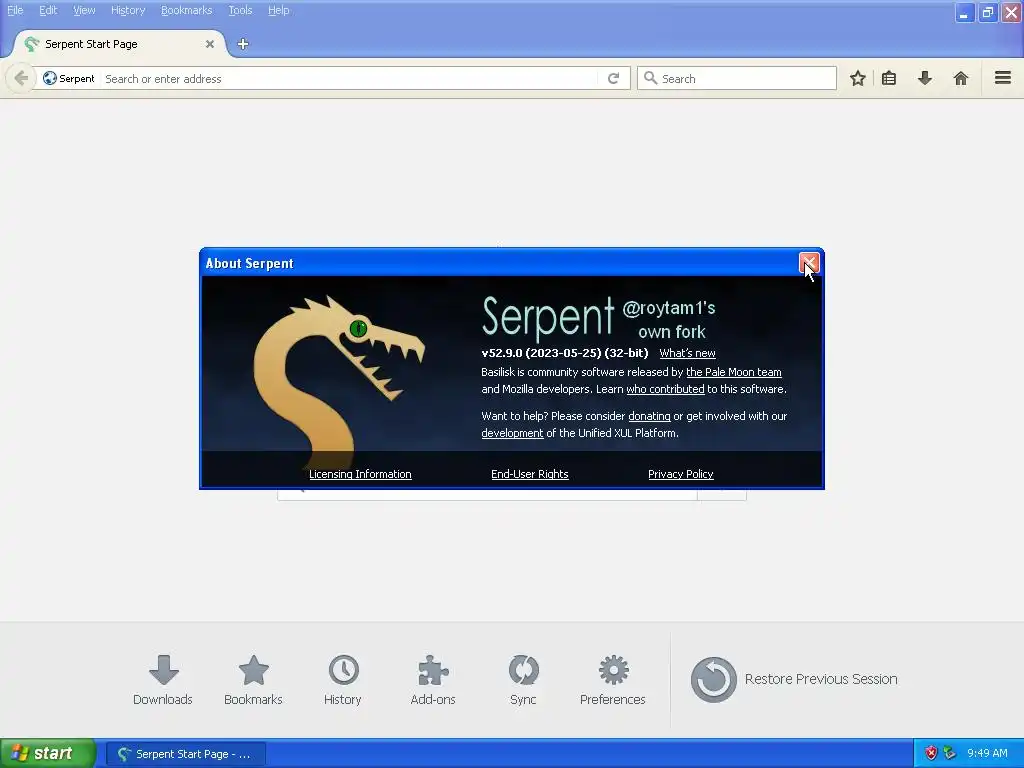Close the Serpent Start Page tab
The width and height of the screenshot is (1024, 768).
210,44
